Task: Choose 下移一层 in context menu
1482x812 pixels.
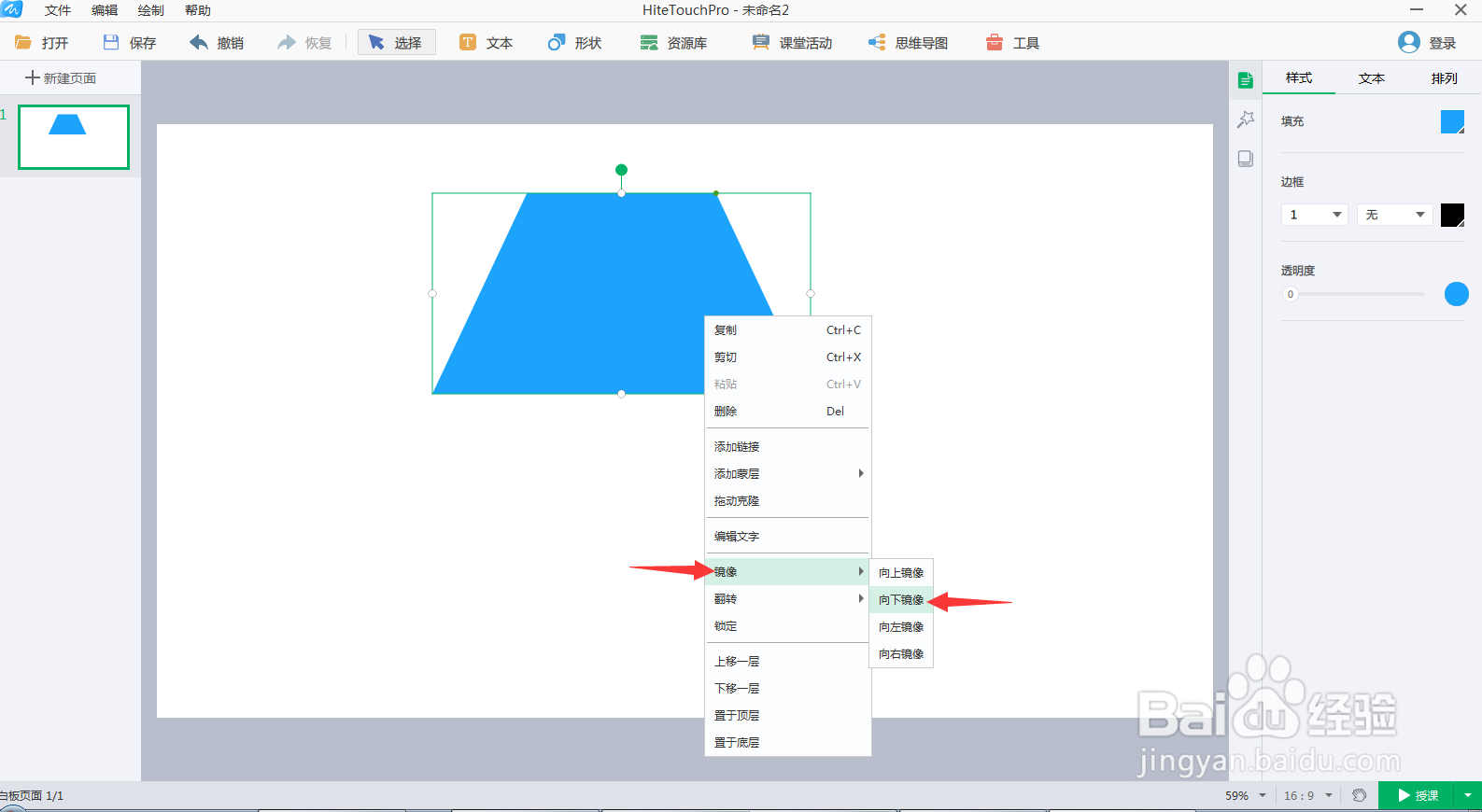Action: tap(787, 688)
